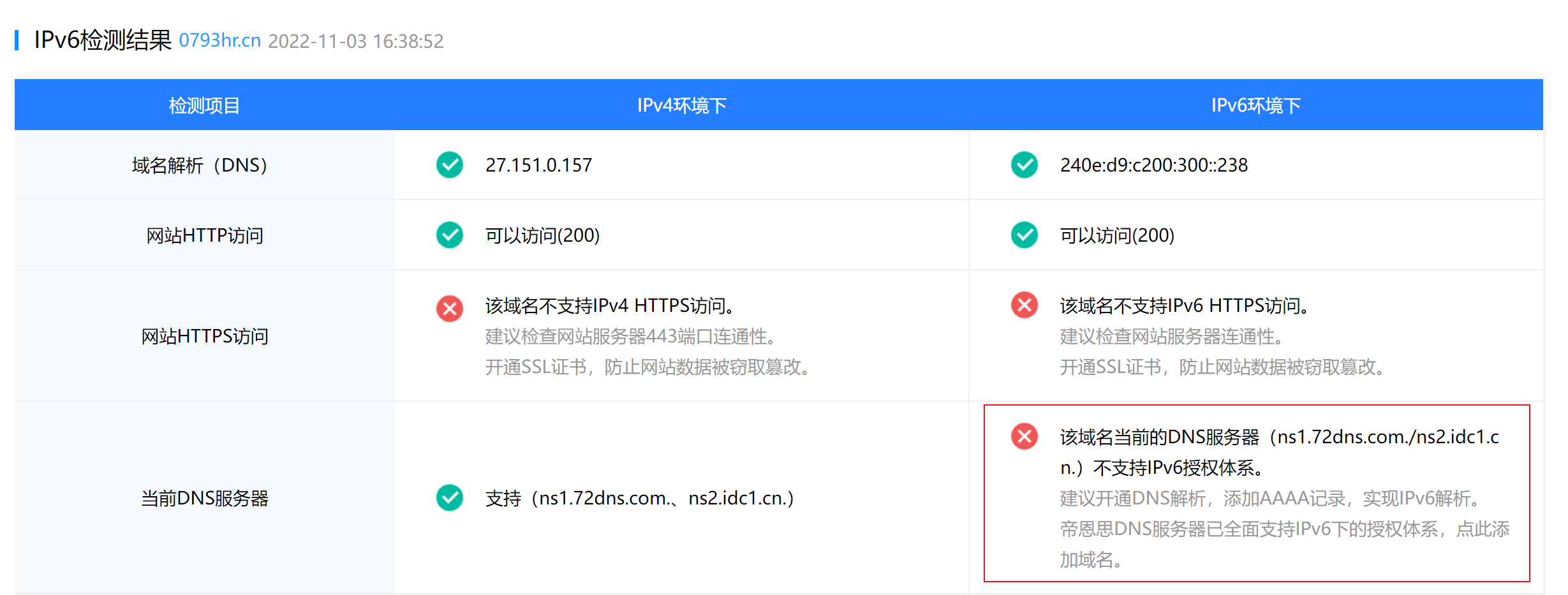Click red X icon for IPv6 DNS server

(1024, 437)
